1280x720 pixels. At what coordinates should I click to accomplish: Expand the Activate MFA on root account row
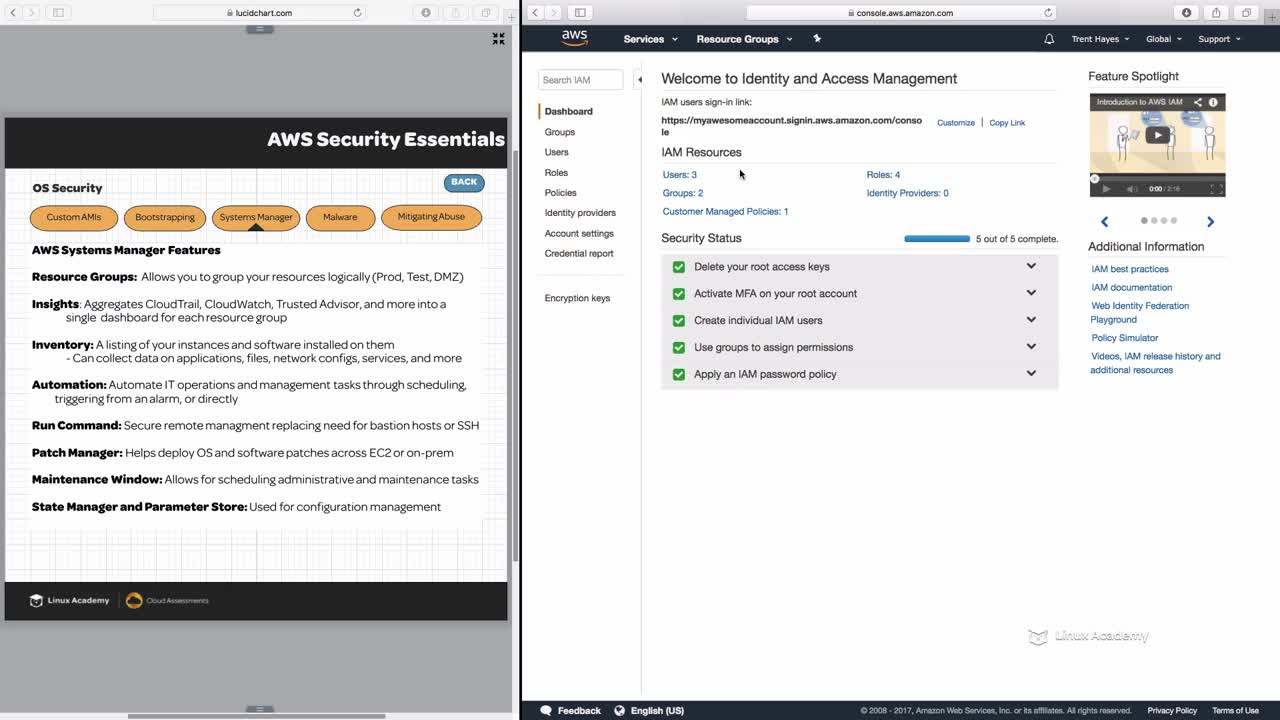pos(1031,293)
